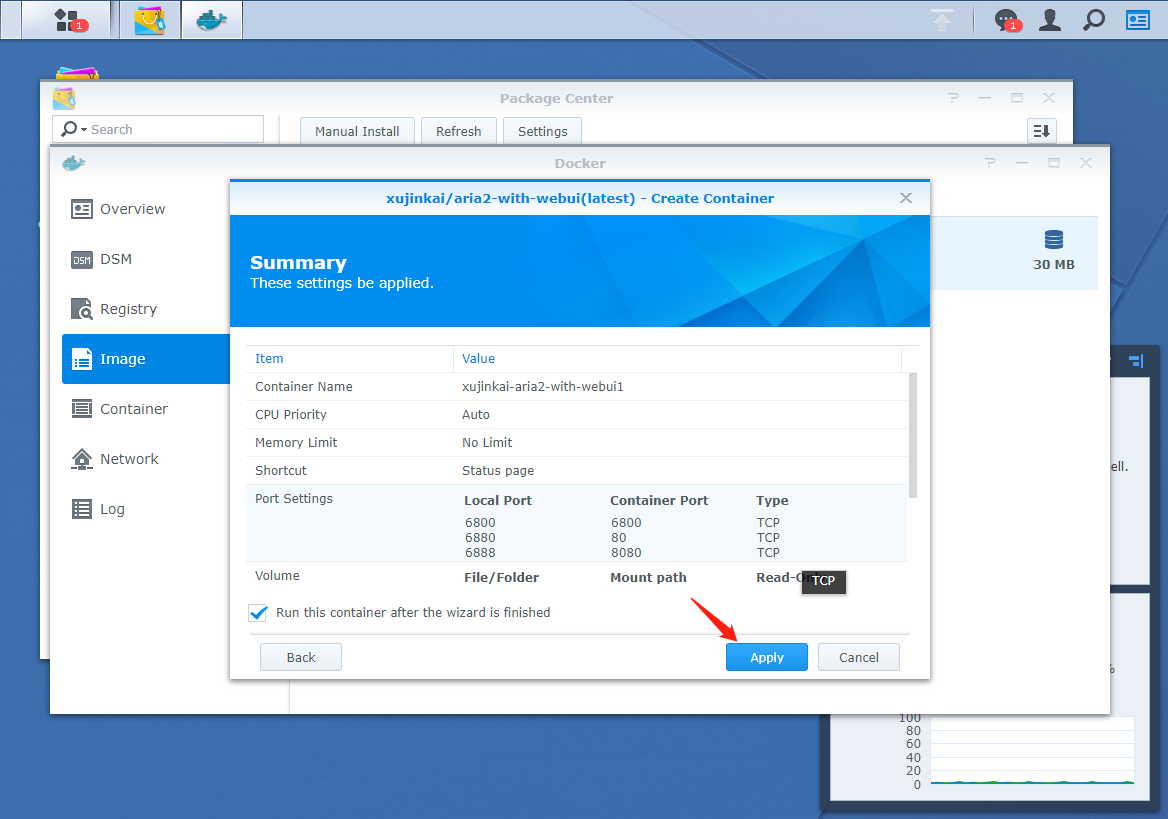Toggle Run this container after wizard checkbox

[258, 613]
